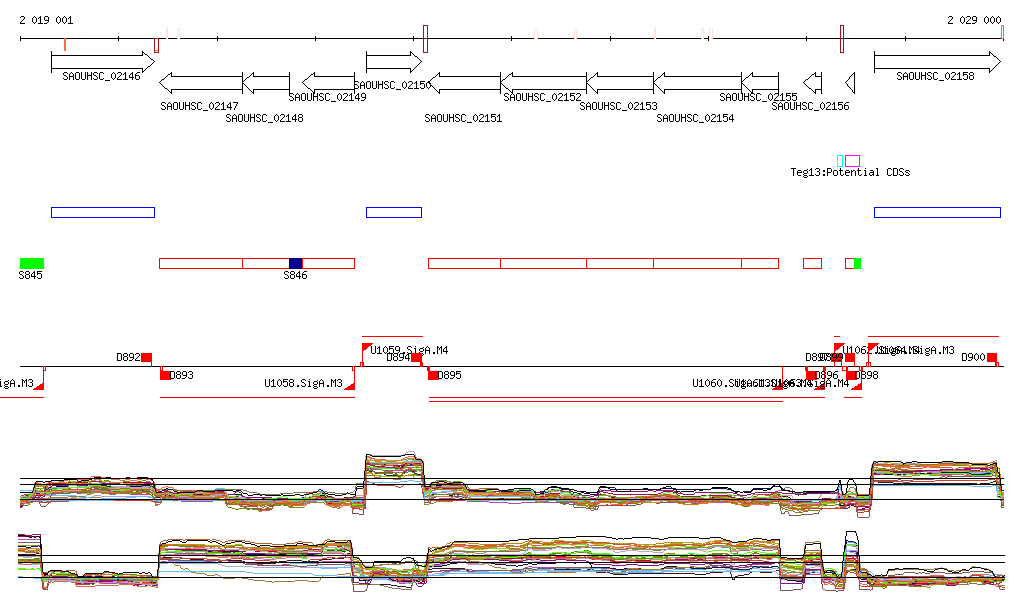Click the red ruler box above SAOUHSC_02156
The image size is (1024, 611).
[842, 39]
